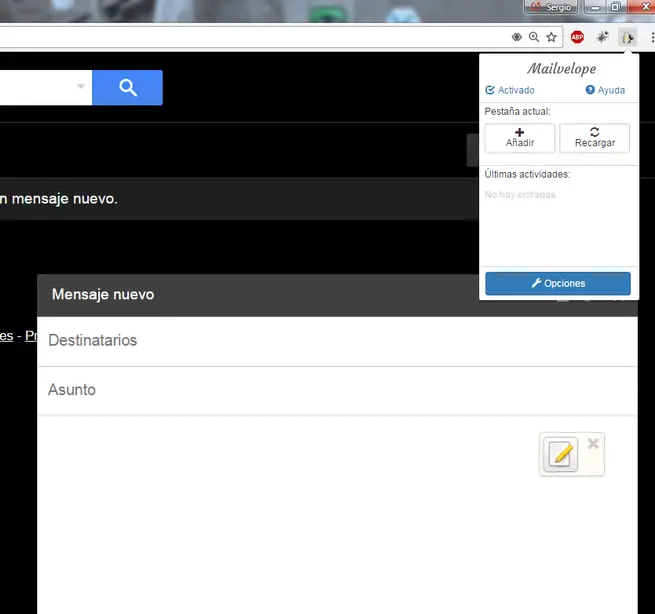655x614 pixels.
Task: Open the Adblock Plus extension icon
Action: (577, 37)
